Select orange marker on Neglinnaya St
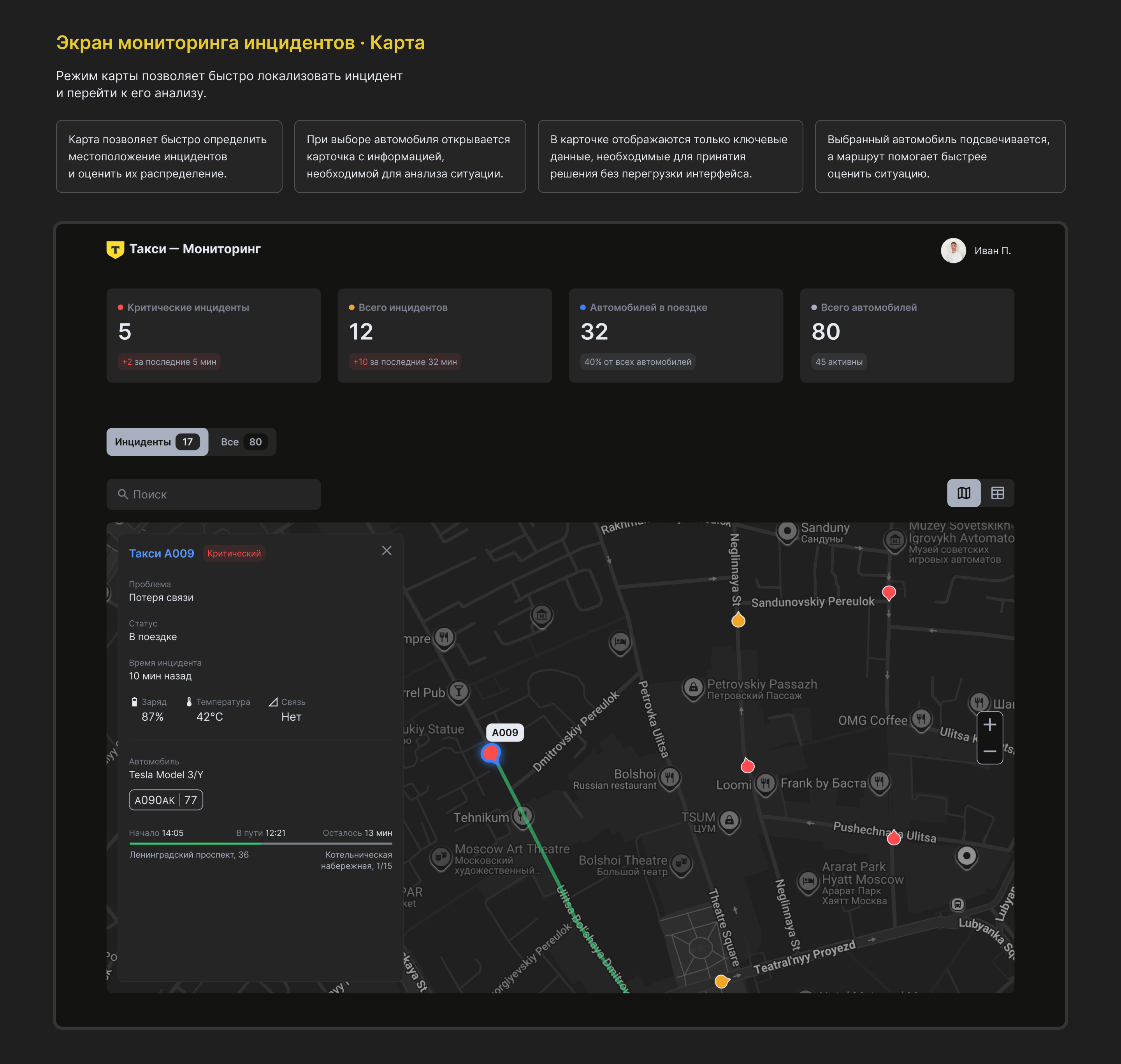1121x1064 pixels. tap(738, 619)
